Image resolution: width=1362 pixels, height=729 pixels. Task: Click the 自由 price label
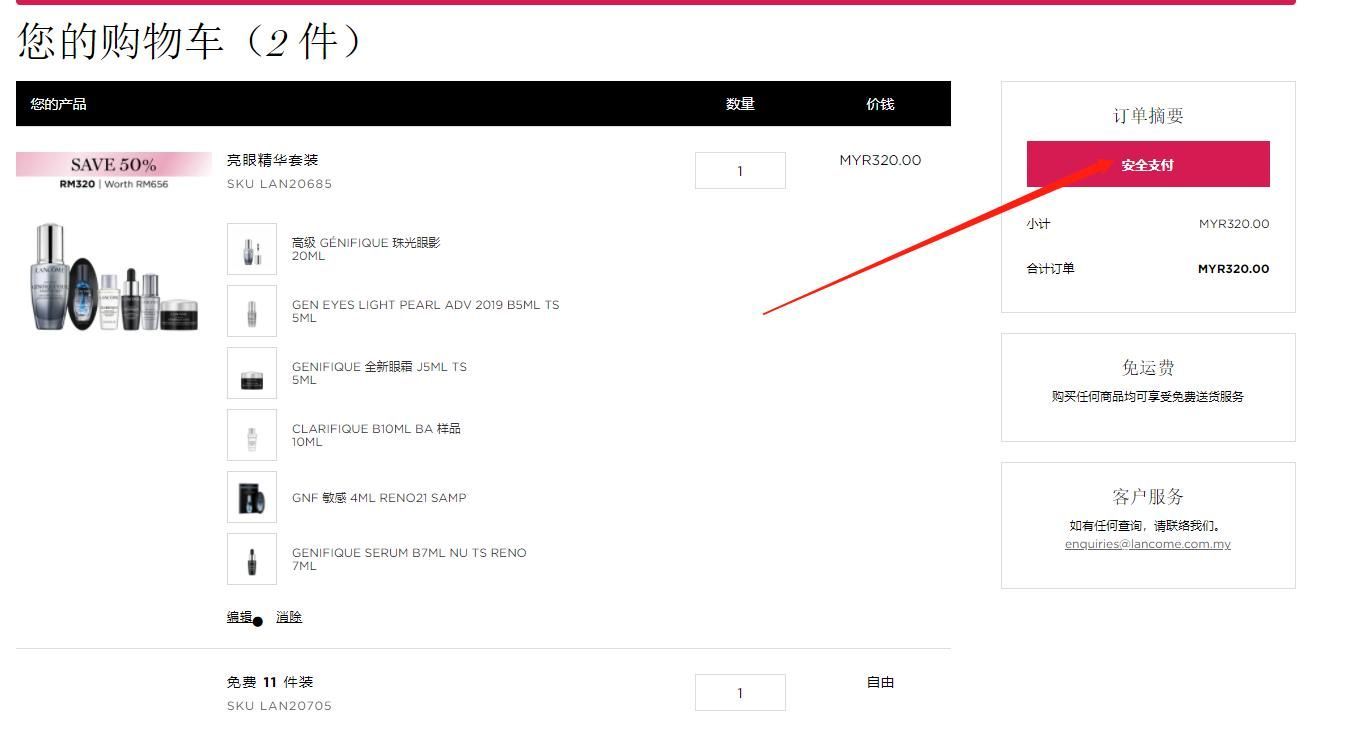880,682
